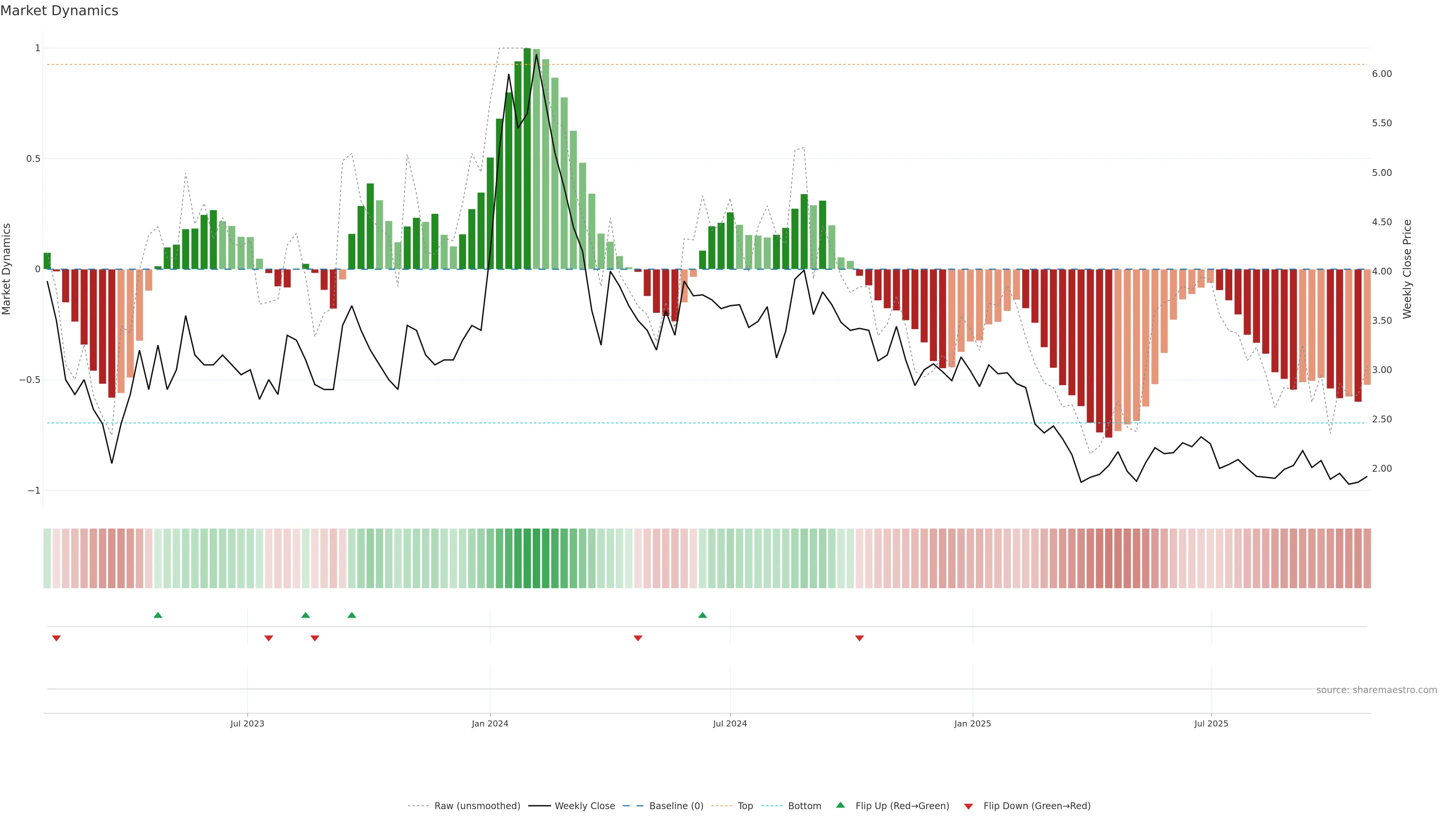Click the Weekly Close Price axis title
Screen dimensions: 1456x819
[1407, 269]
